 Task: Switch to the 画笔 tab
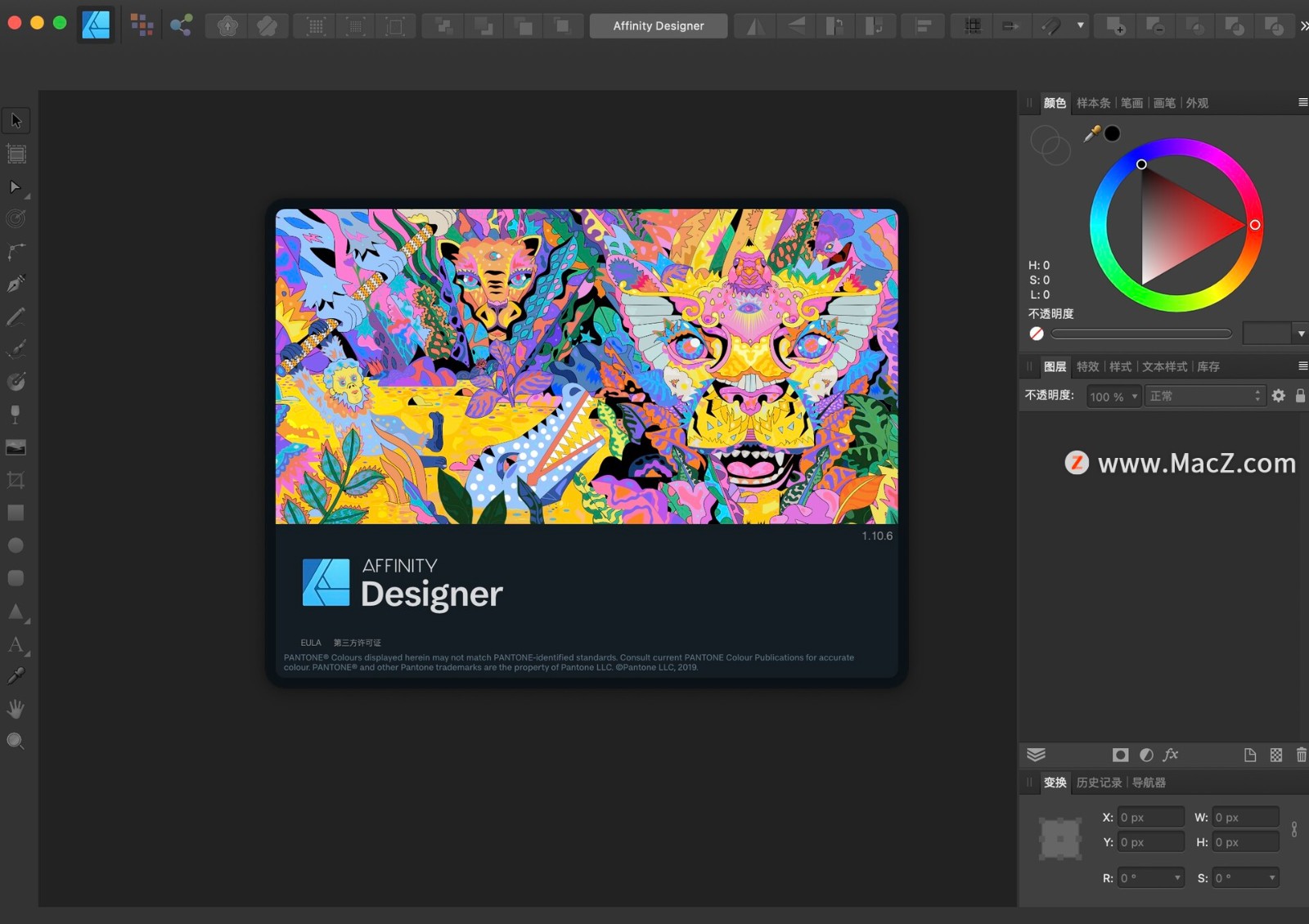coord(1164,103)
